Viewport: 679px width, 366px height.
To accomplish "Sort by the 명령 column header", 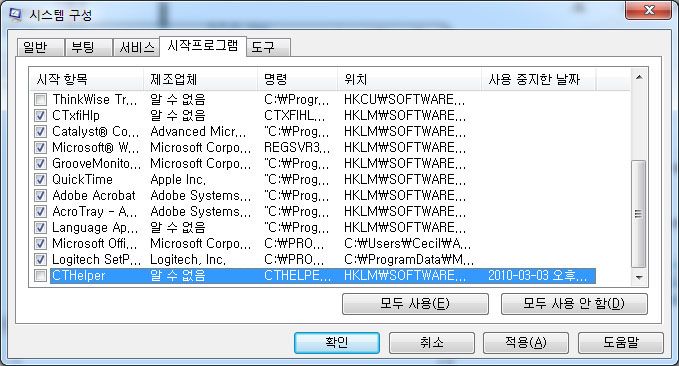I will 297,79.
